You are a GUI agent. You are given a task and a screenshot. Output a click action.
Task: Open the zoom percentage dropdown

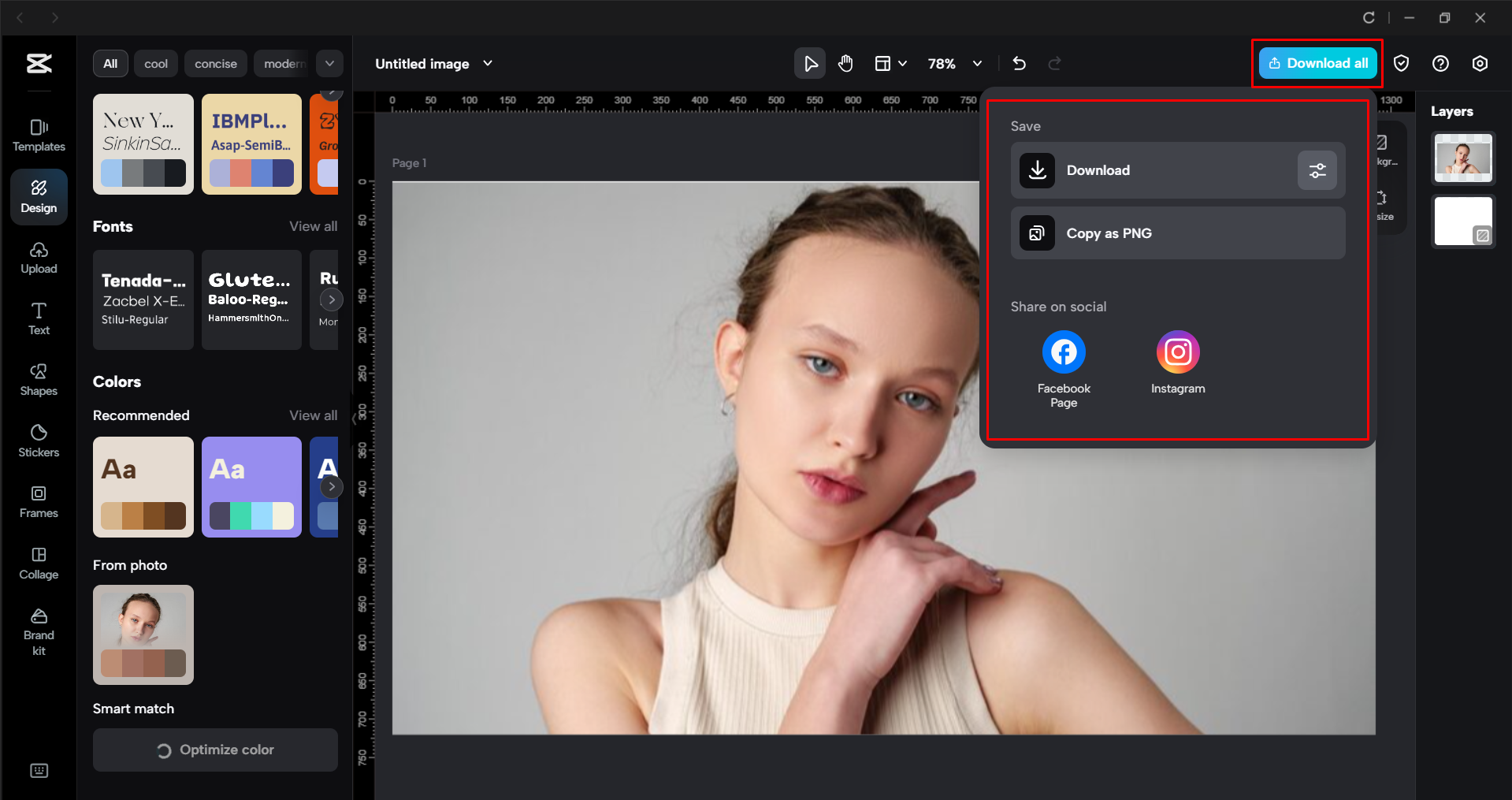[977, 63]
